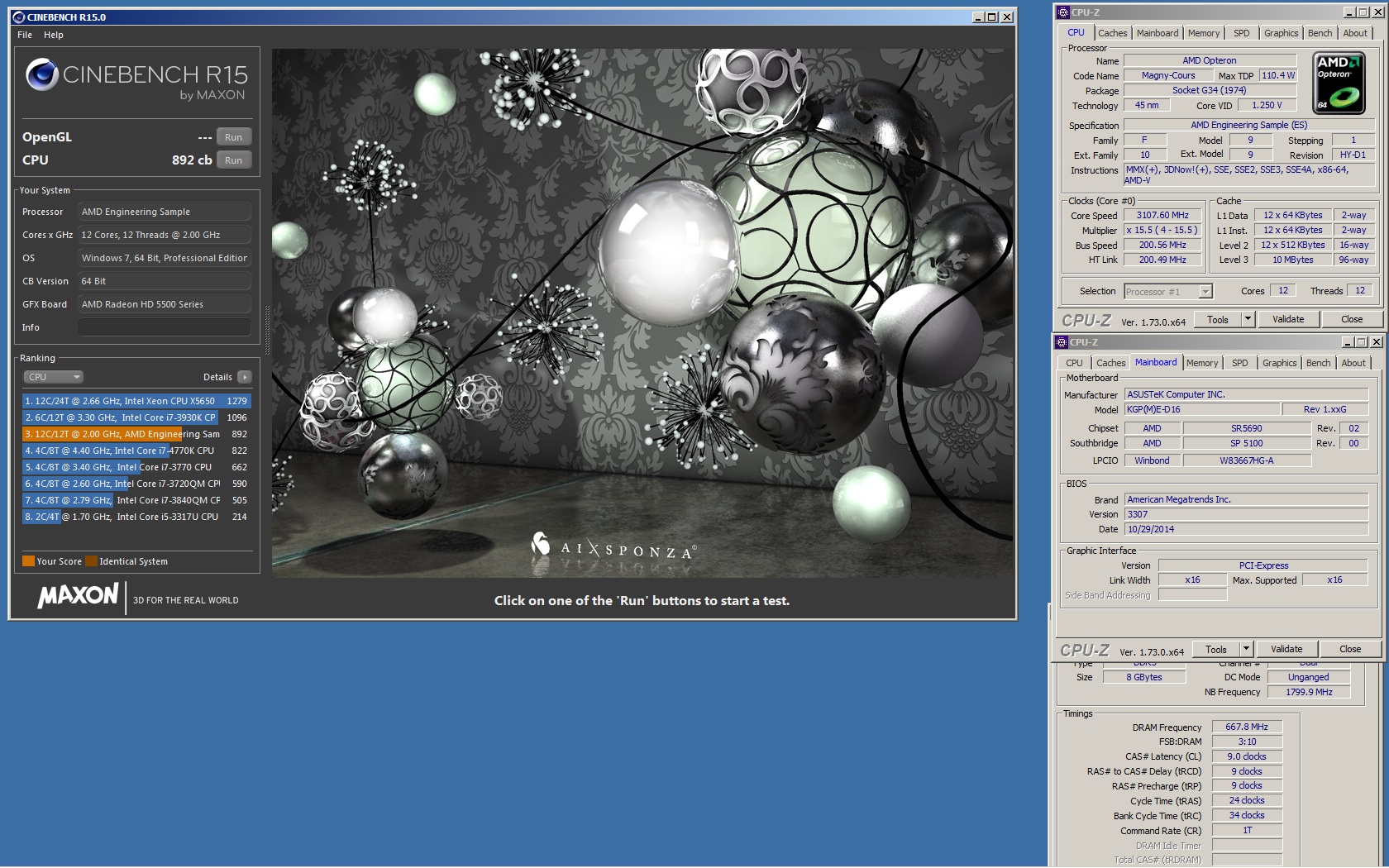Screen dimensions: 1389x868
Task: Switch to Memory tab in second CPU-Z
Action: [x=1202, y=363]
